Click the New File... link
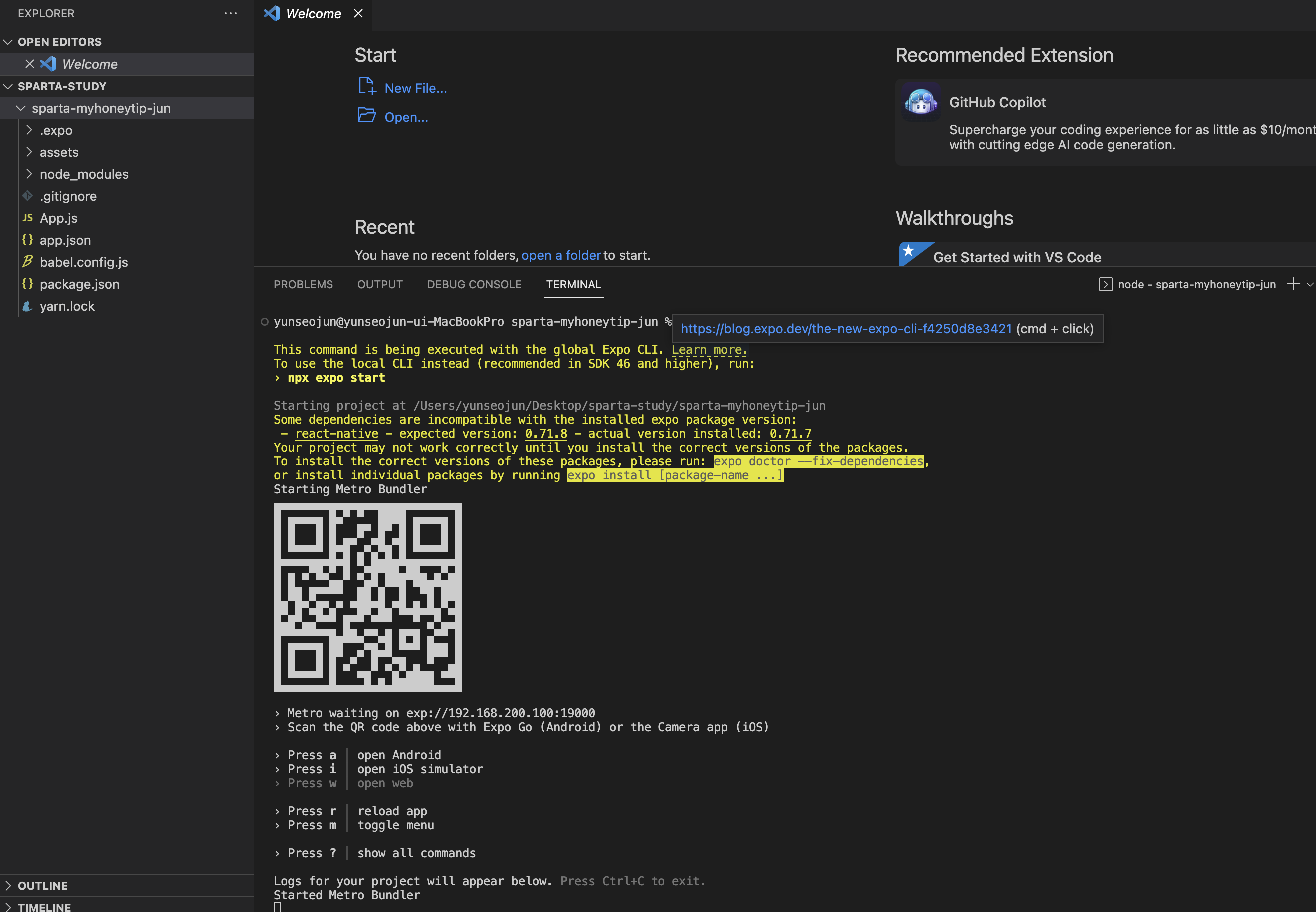The height and width of the screenshot is (912, 1316). coord(416,88)
